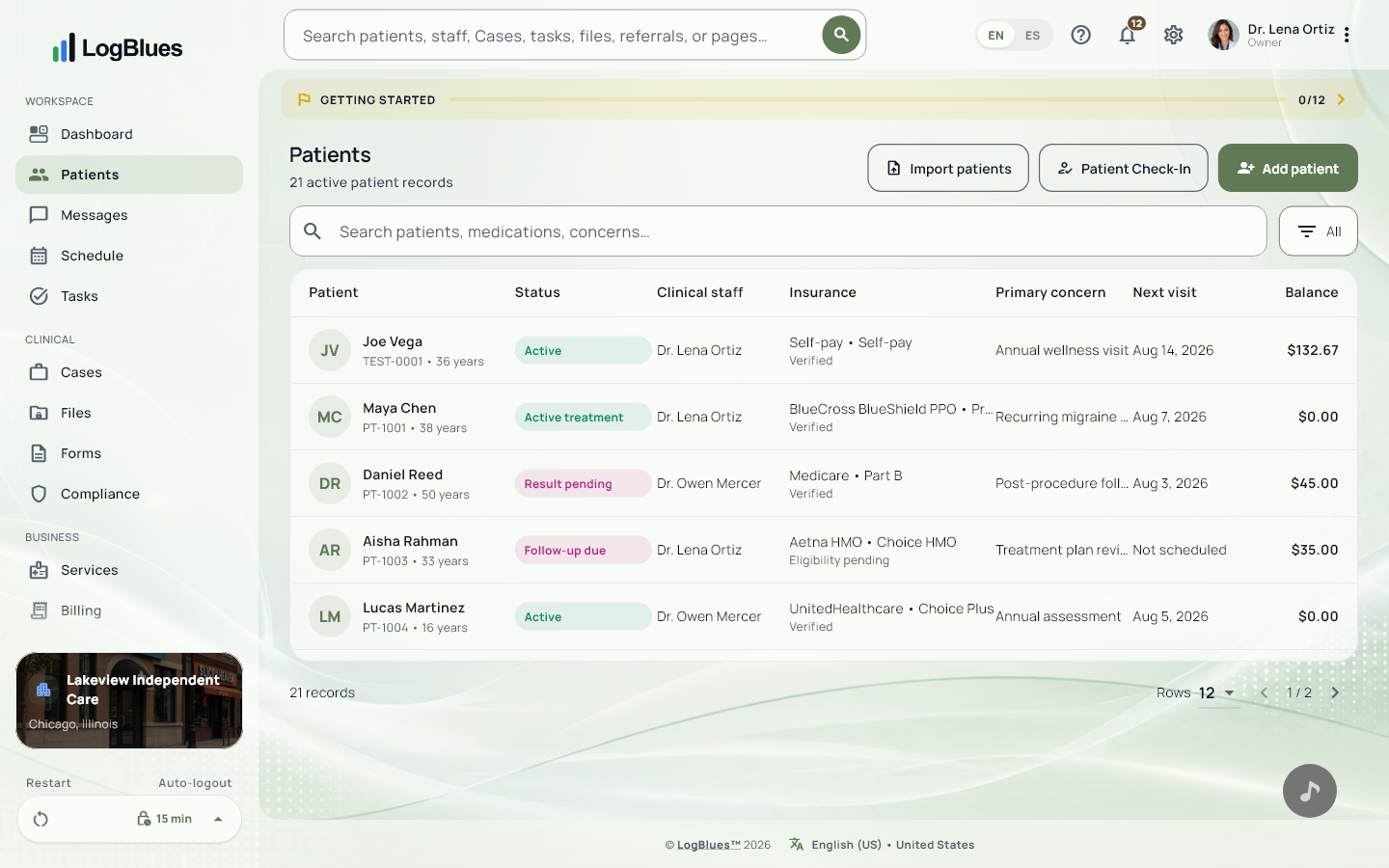
Task: Open the user menu three-dots icon
Action: [1347, 35]
